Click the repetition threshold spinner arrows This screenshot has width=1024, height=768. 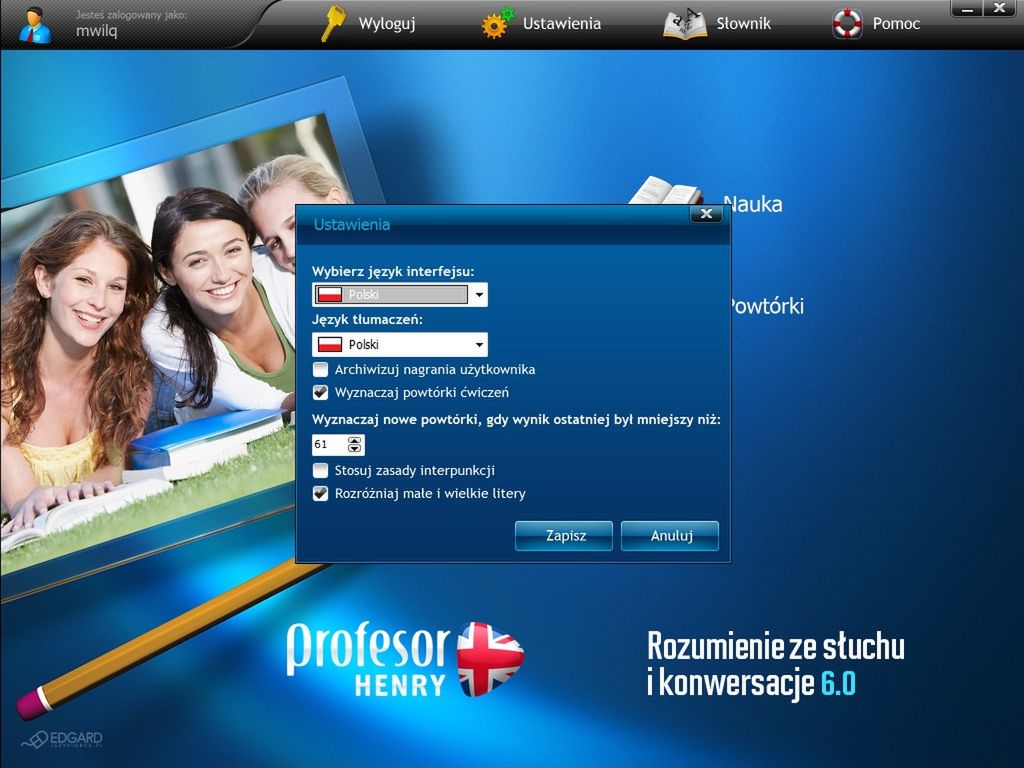tap(355, 445)
